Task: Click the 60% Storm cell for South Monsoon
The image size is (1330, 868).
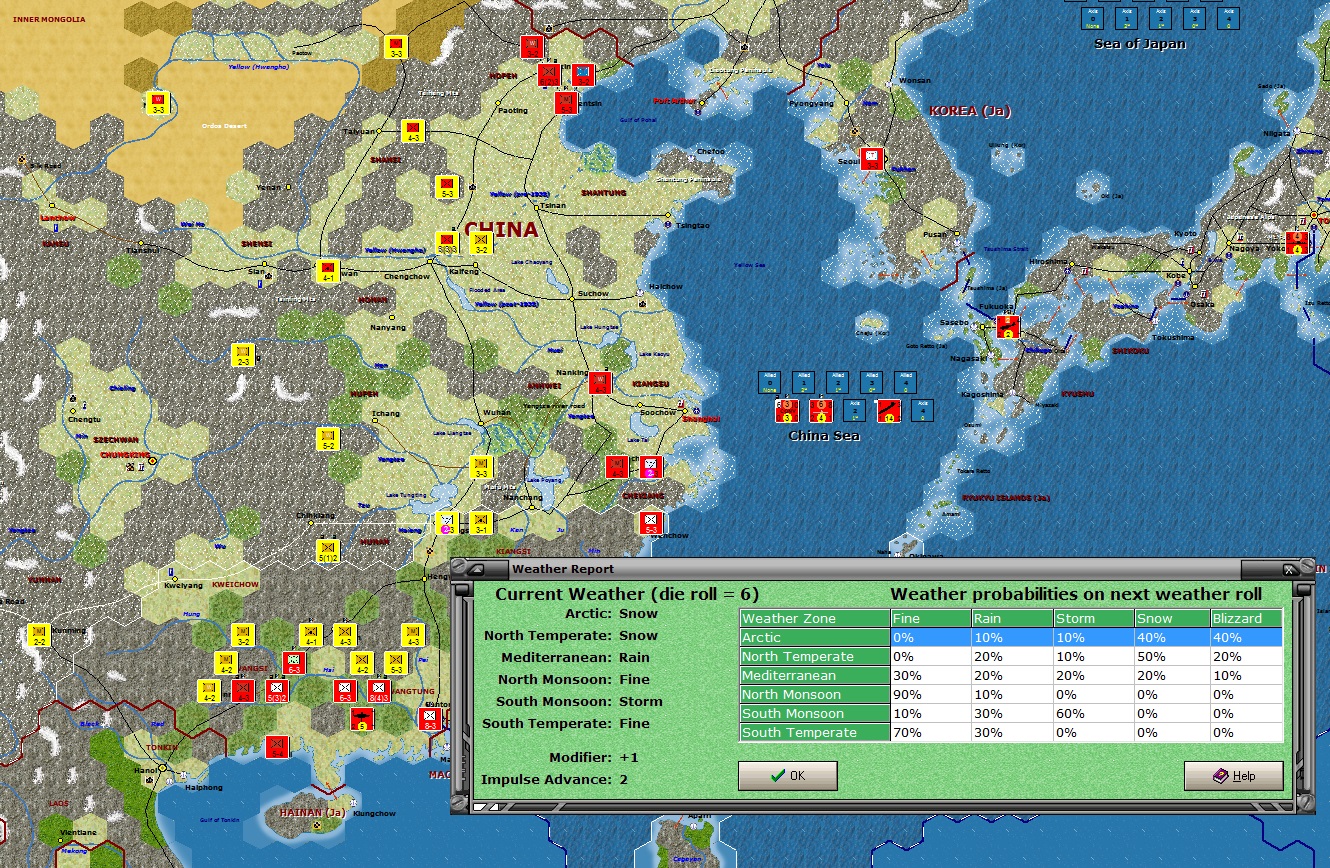Action: pyautogui.click(x=1093, y=713)
